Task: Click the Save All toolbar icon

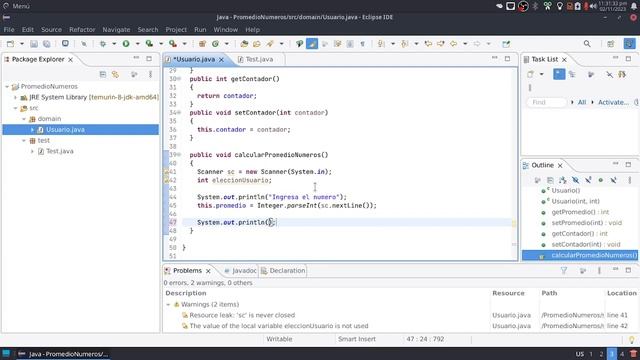Action: 47,44
